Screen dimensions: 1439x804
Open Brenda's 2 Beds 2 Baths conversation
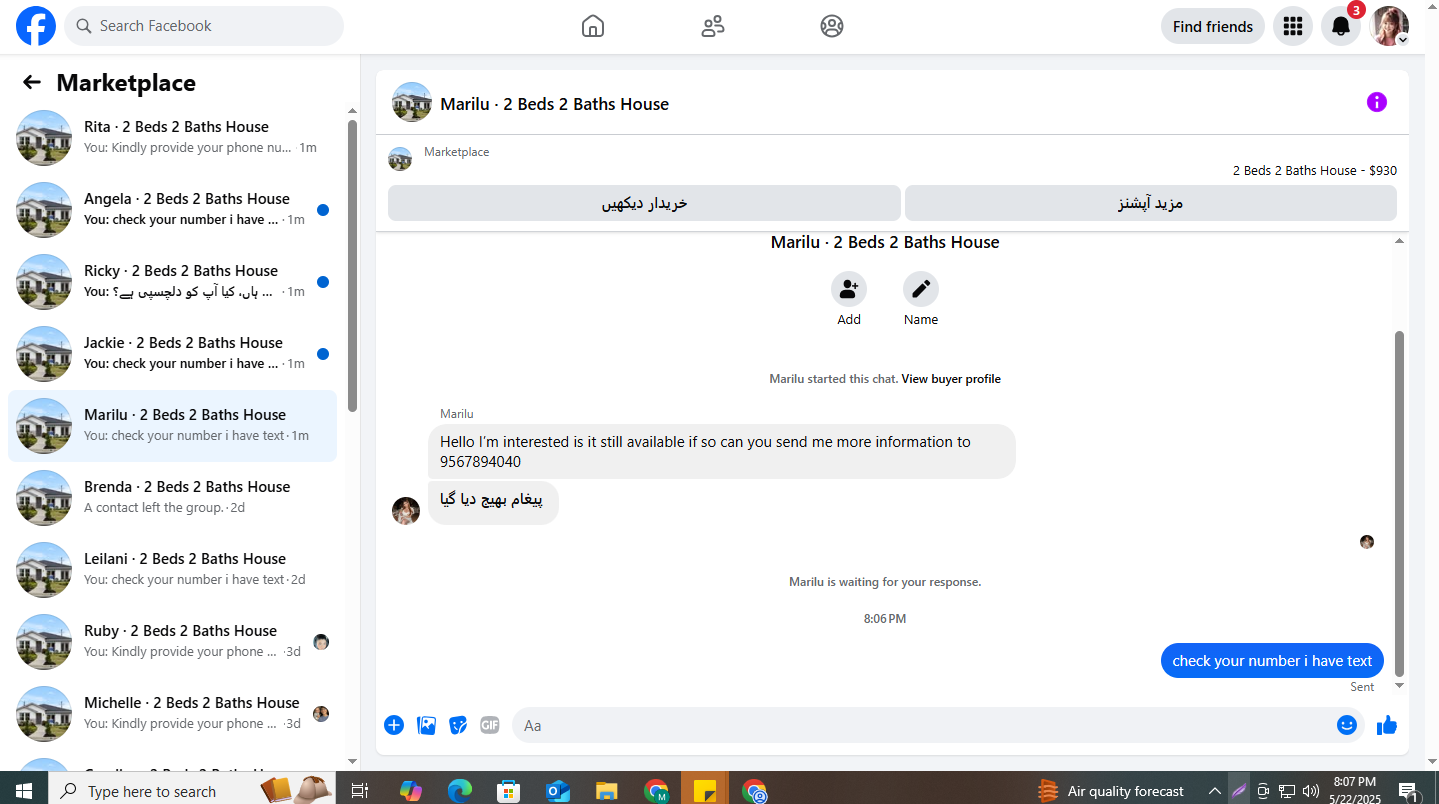pos(172,498)
